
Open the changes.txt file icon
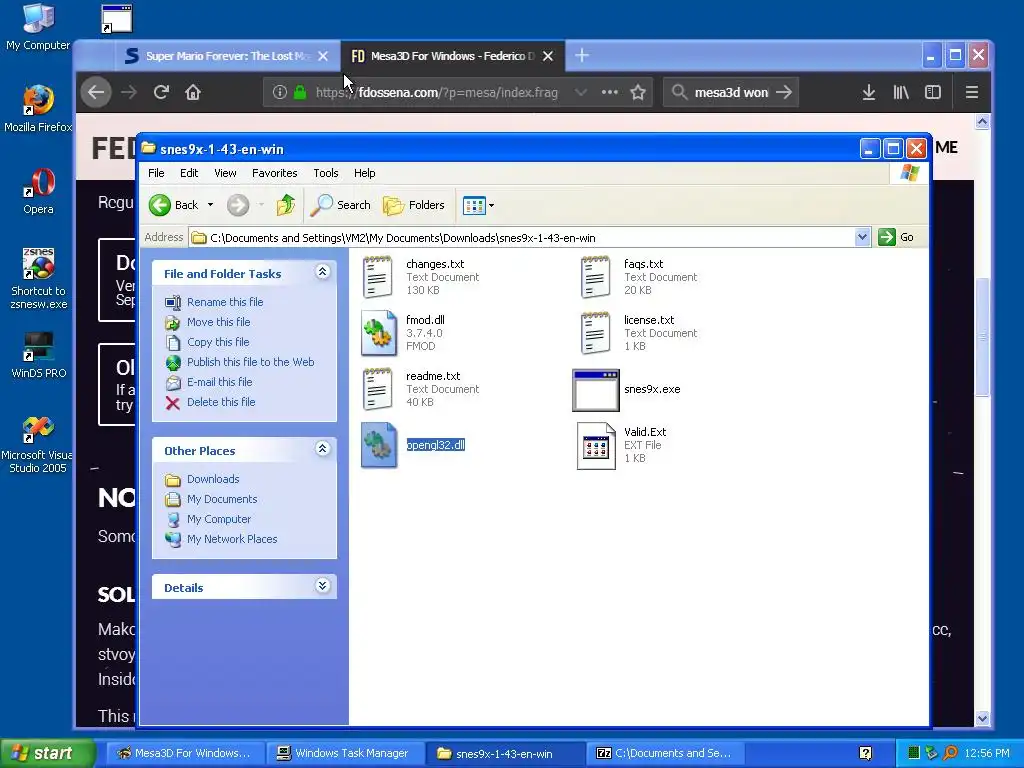pyautogui.click(x=377, y=277)
